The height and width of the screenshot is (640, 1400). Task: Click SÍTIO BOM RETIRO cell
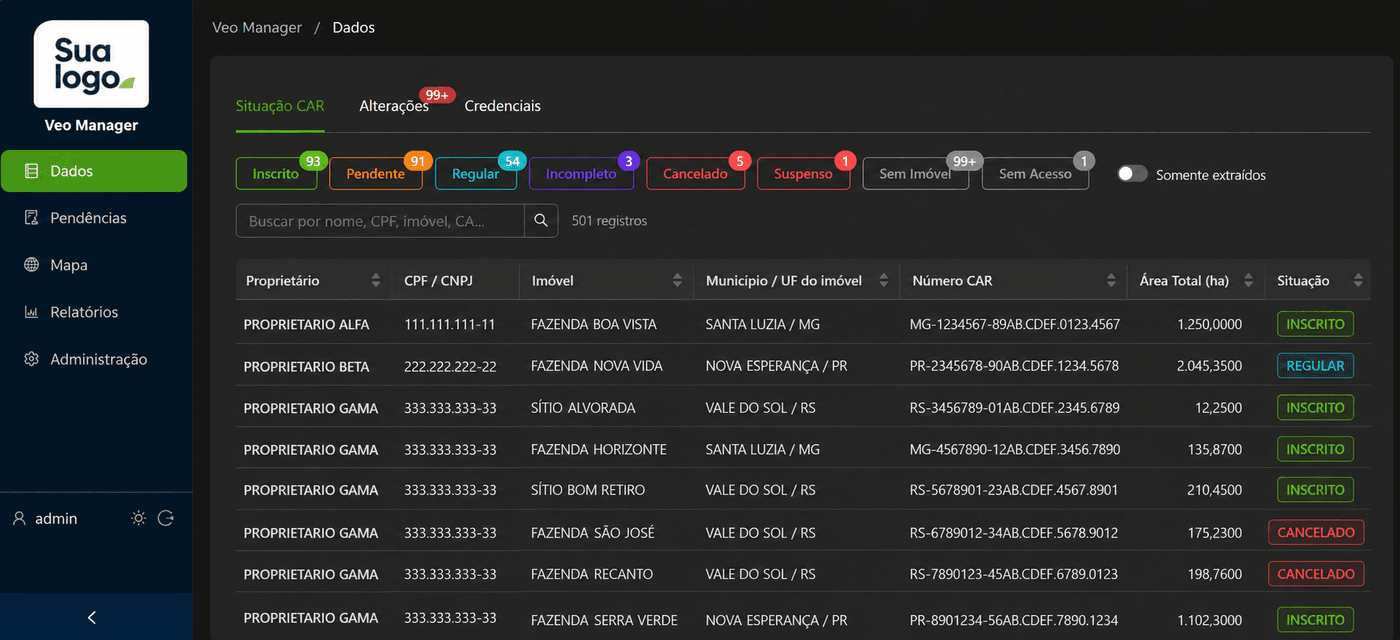(588, 490)
